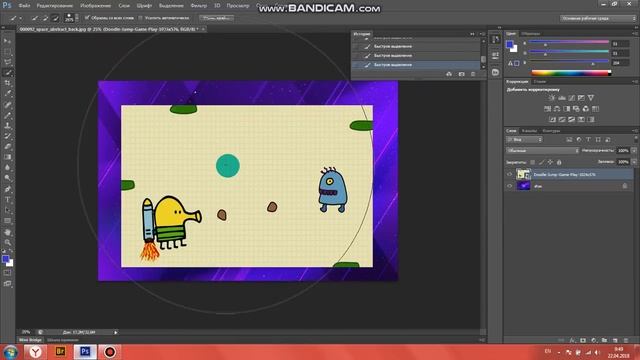Switch to the Channels tab

(x=529, y=131)
